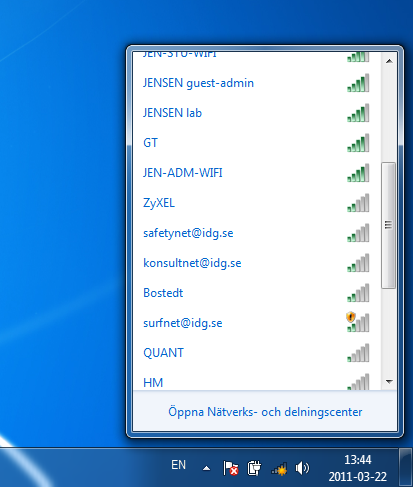
Task: Click the network list scrollbar thumb
Action: click(388, 225)
